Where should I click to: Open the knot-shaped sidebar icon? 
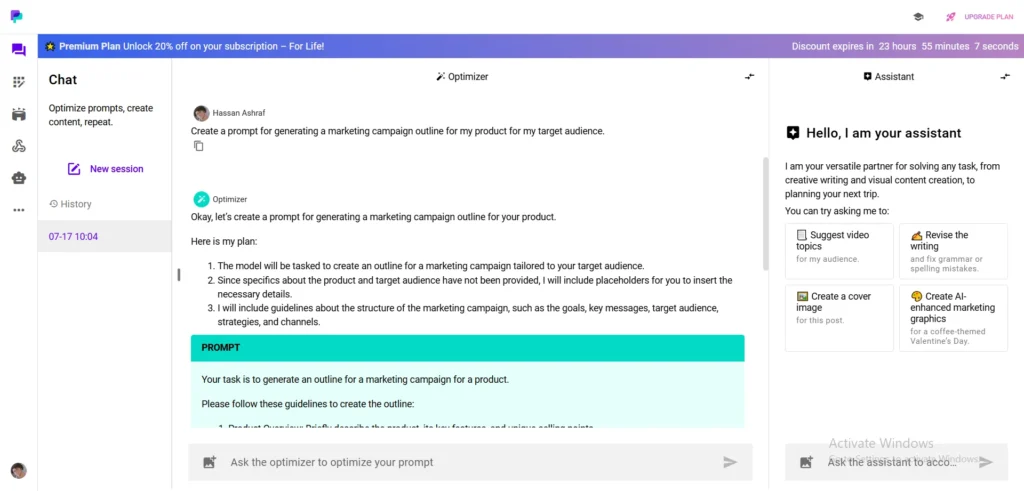point(18,146)
